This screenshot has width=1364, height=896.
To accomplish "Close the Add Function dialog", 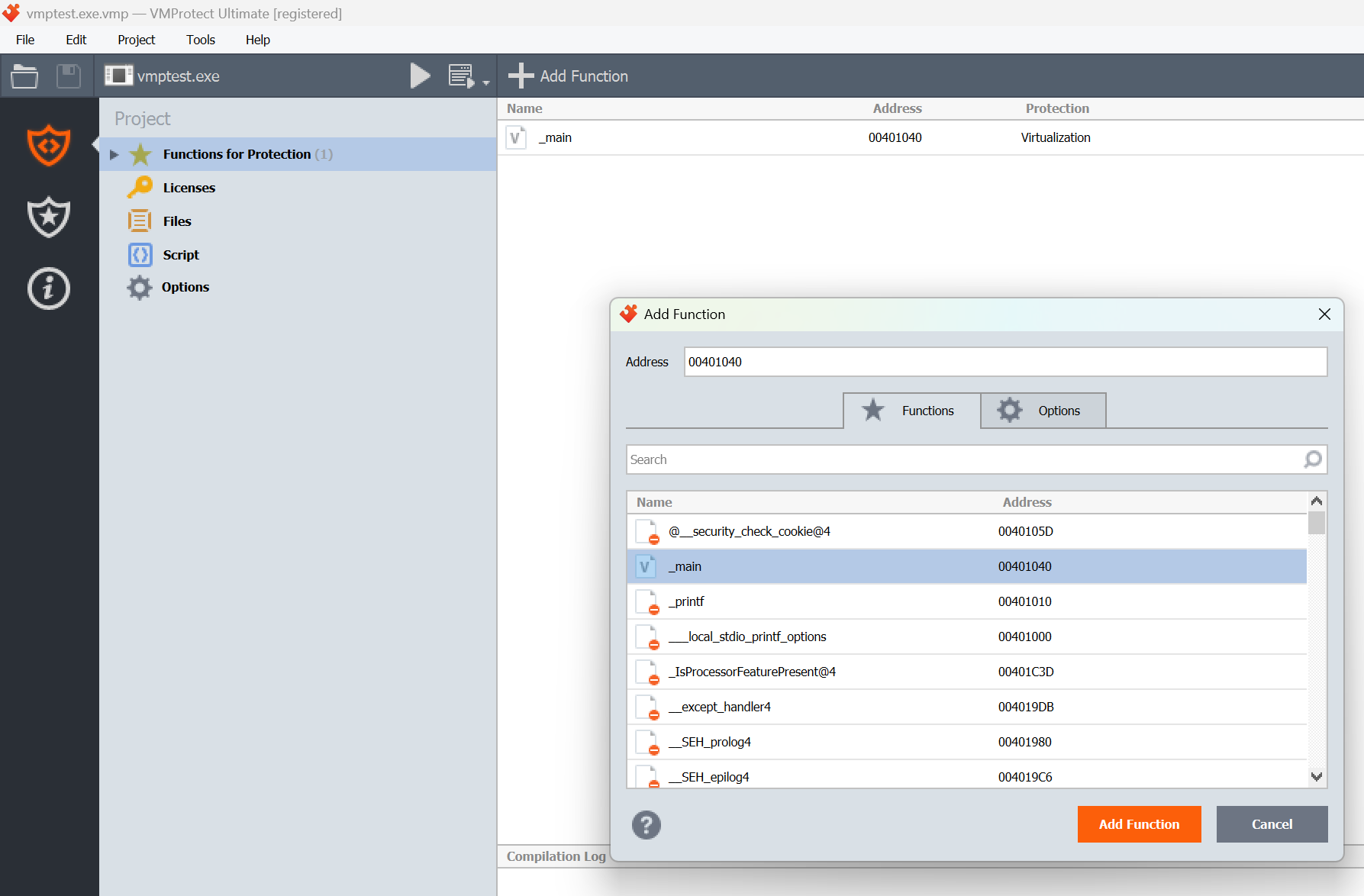I will pyautogui.click(x=1324, y=314).
